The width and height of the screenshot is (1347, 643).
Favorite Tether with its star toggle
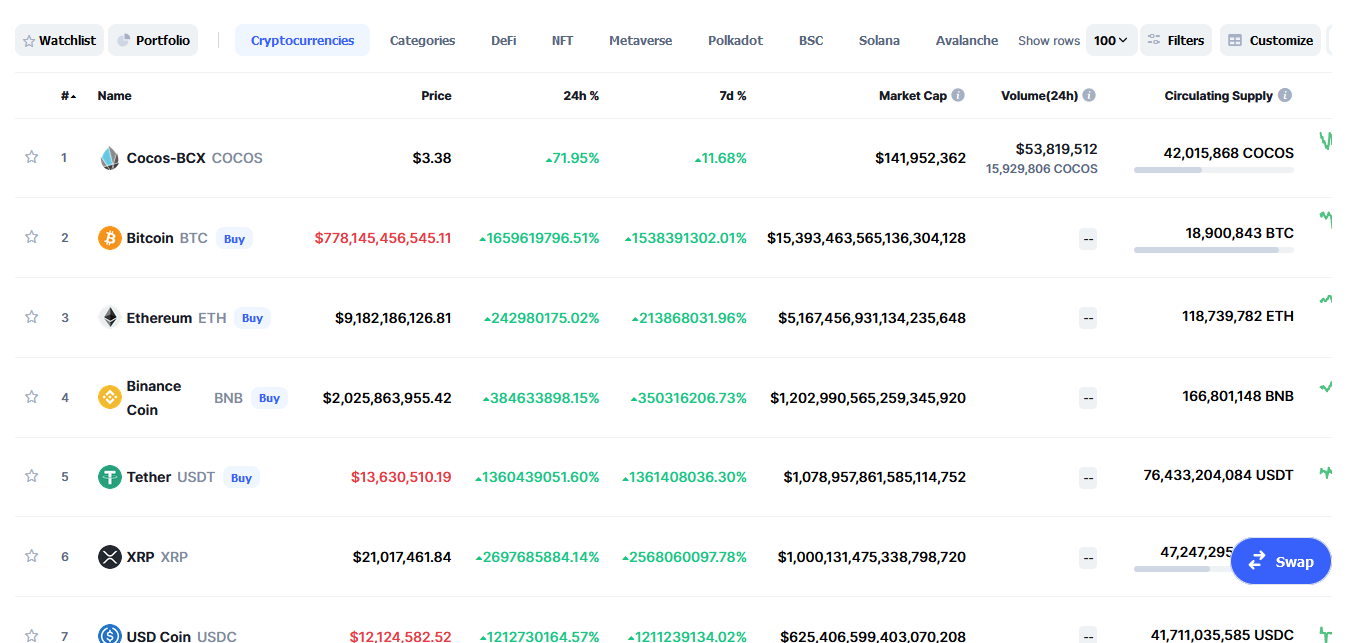coord(31,476)
